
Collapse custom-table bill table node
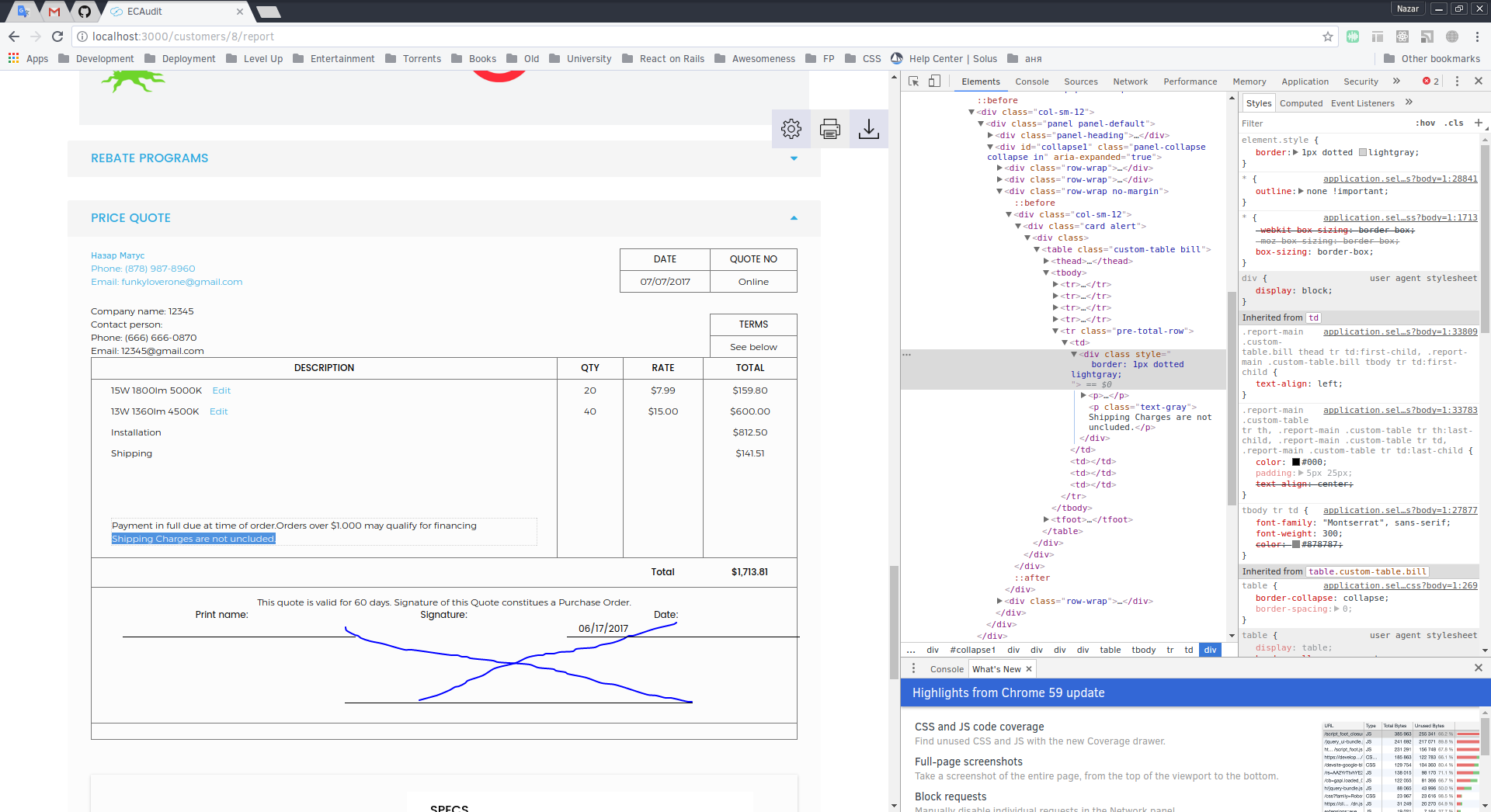click(x=1037, y=249)
